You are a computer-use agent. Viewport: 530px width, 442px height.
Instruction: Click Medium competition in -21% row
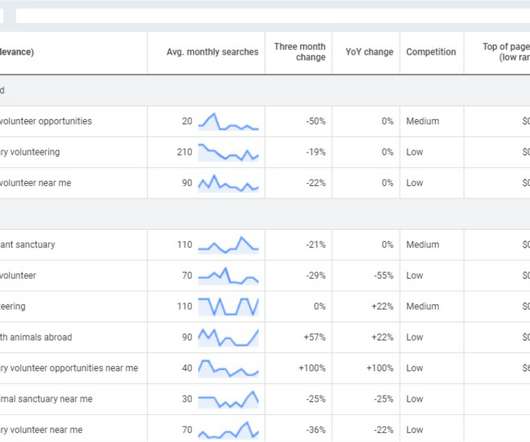tap(423, 245)
